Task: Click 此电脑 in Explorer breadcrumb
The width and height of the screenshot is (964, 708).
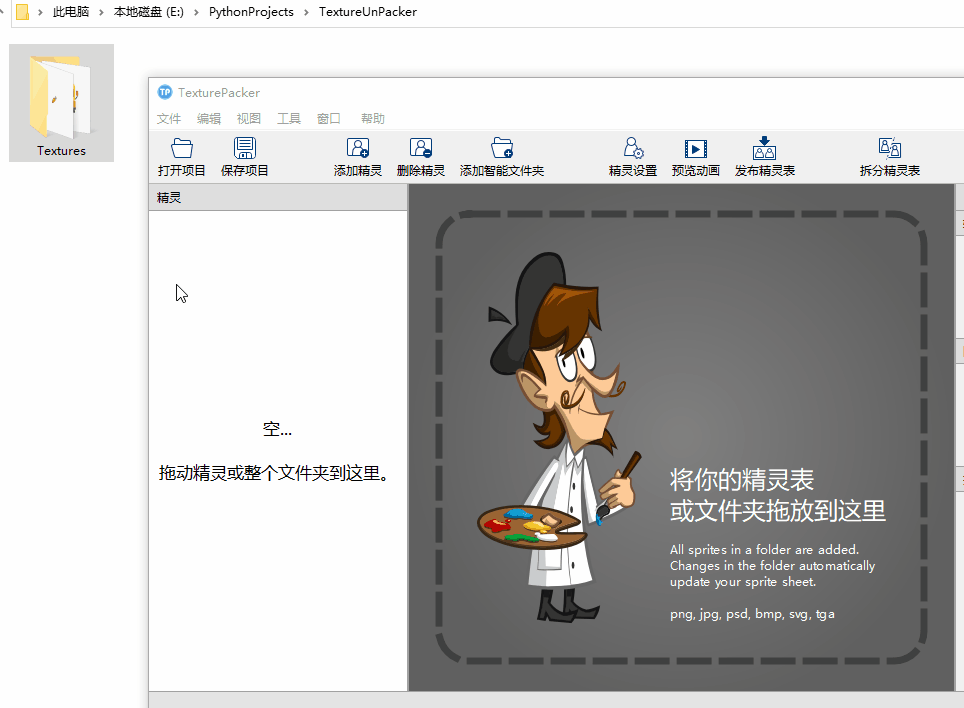Action: pos(71,12)
